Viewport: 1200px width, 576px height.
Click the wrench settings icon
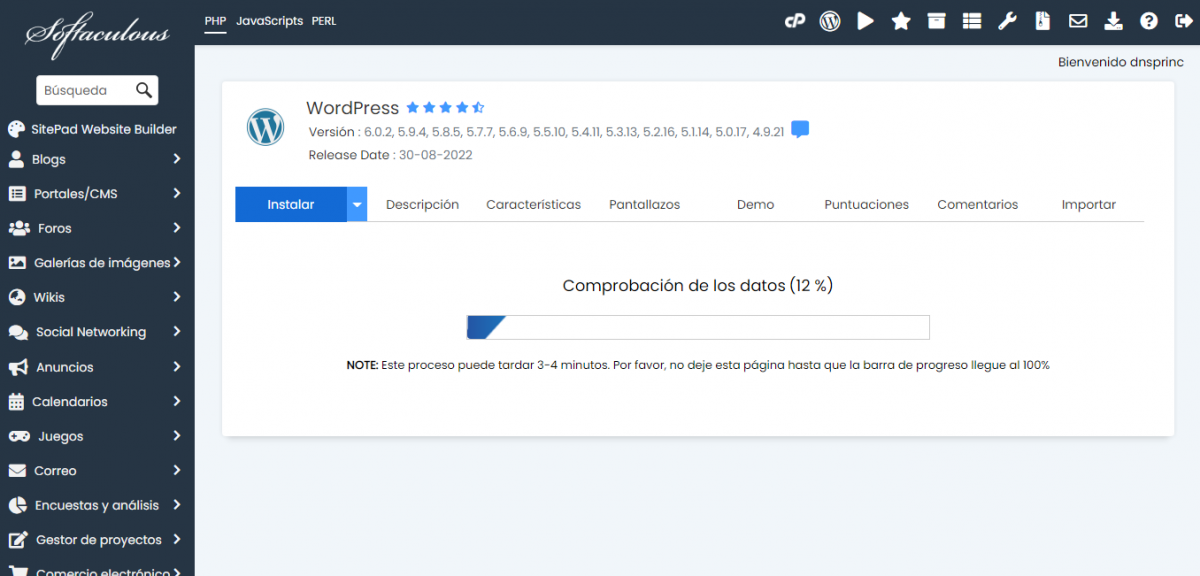[x=1007, y=21]
